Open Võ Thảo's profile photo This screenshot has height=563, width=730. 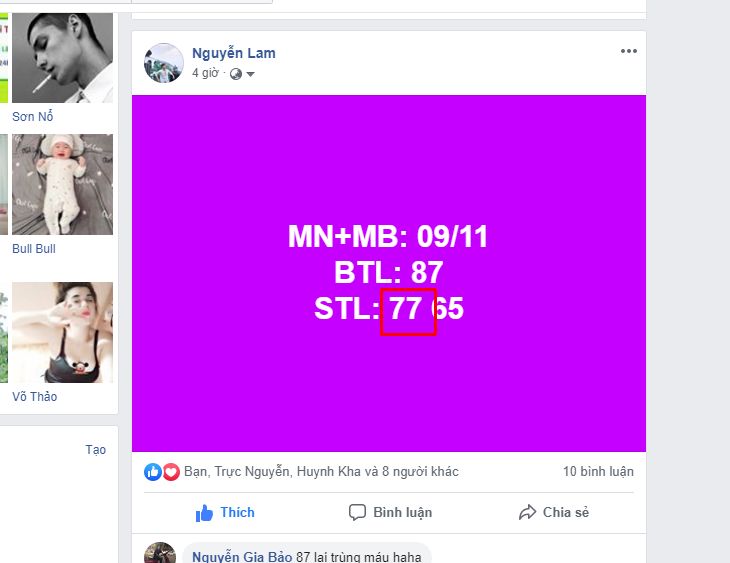(x=62, y=332)
